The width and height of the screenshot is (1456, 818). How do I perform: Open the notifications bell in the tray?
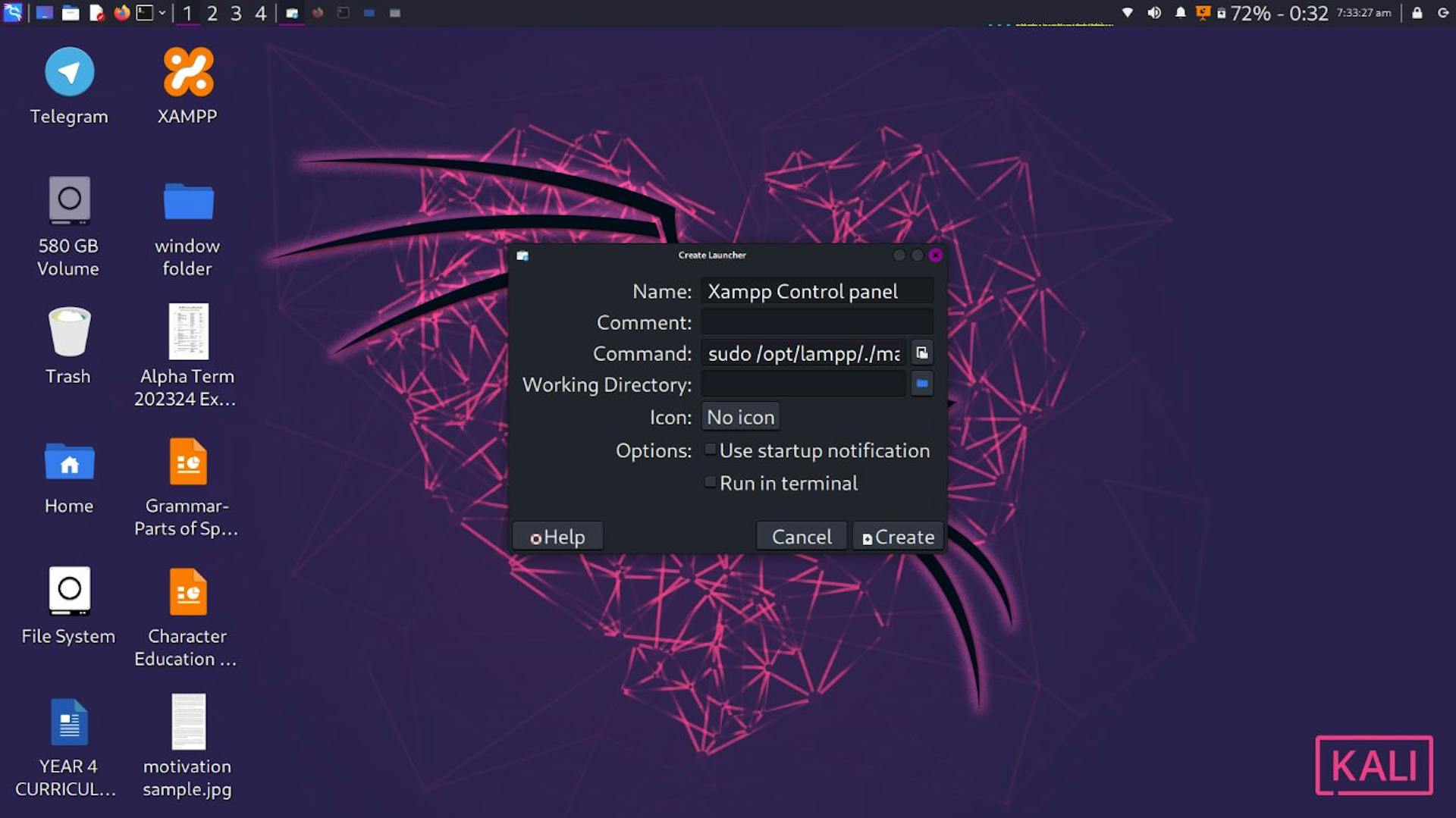pos(1180,12)
